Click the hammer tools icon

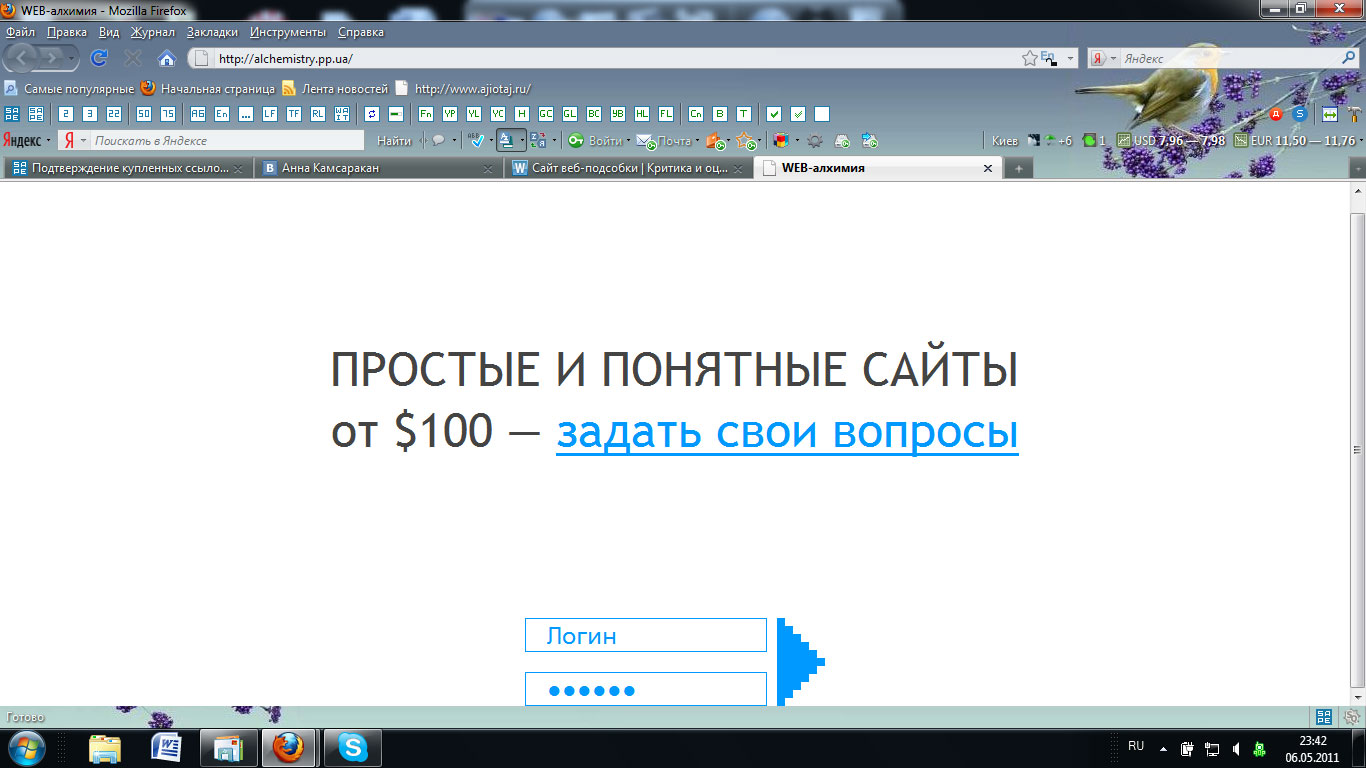click(x=1354, y=114)
